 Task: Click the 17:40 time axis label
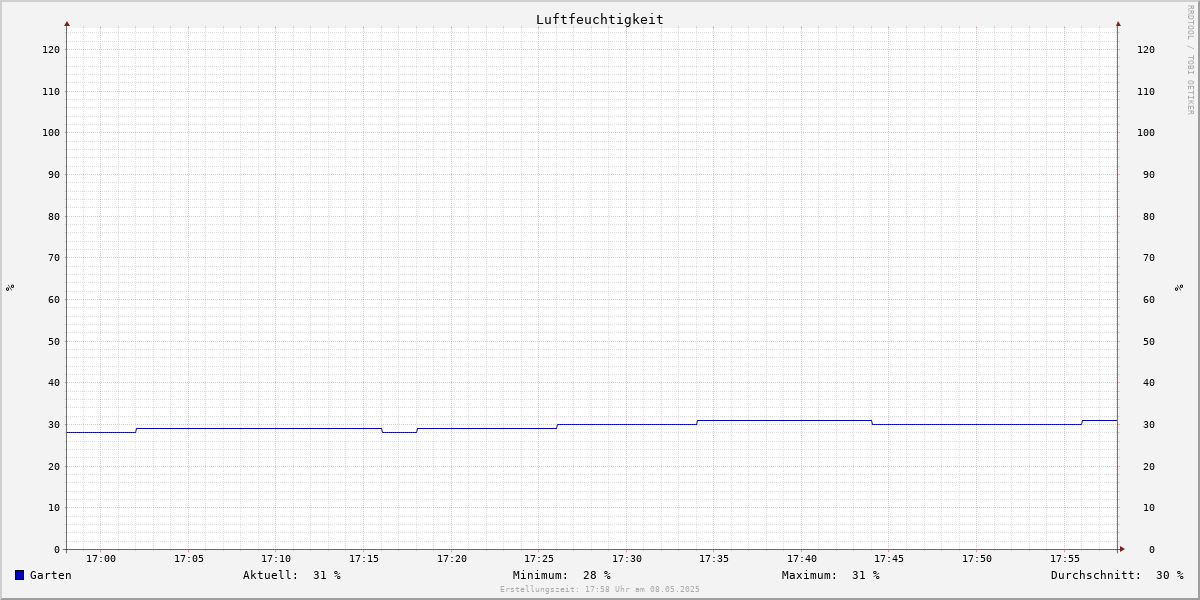tap(802, 559)
